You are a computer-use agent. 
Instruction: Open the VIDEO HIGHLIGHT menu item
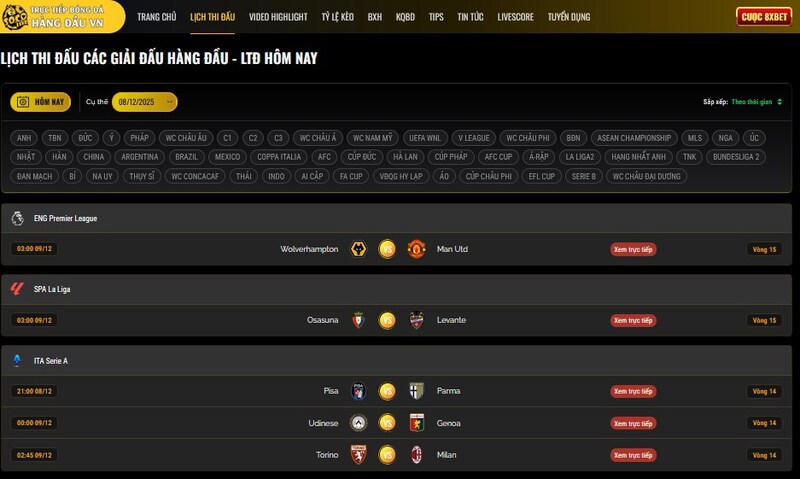click(x=278, y=17)
